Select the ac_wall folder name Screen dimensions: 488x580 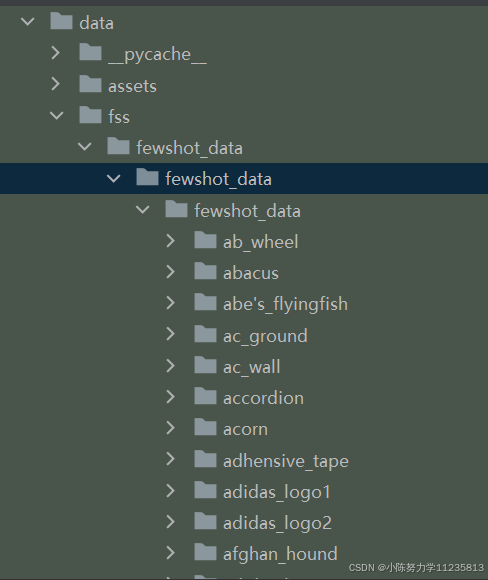252,367
